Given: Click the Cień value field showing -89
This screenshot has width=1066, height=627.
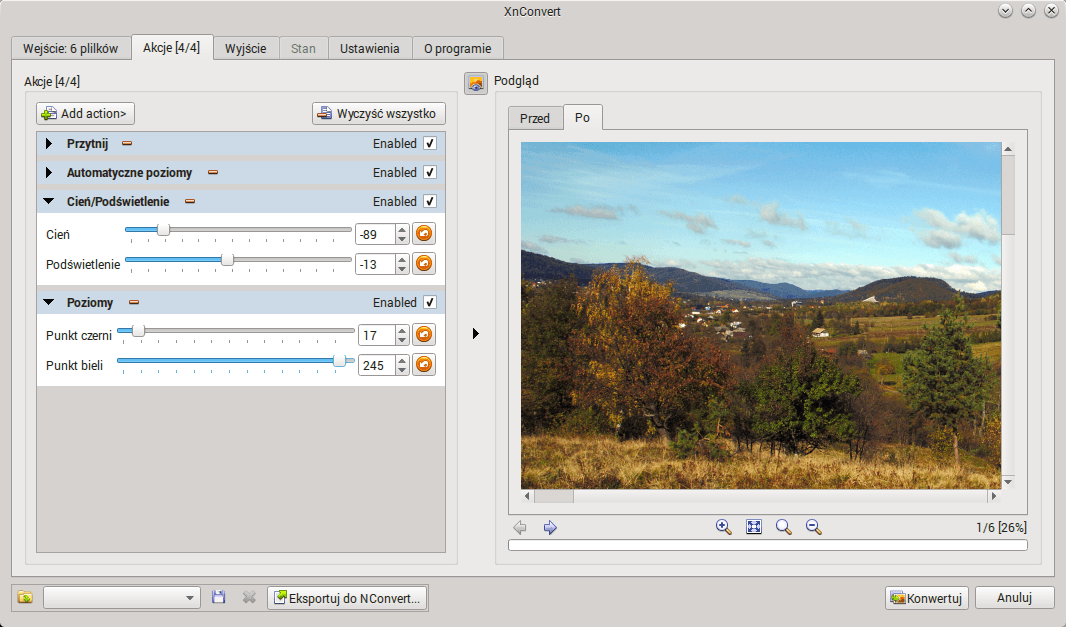Looking at the screenshot, I should pyautogui.click(x=375, y=234).
